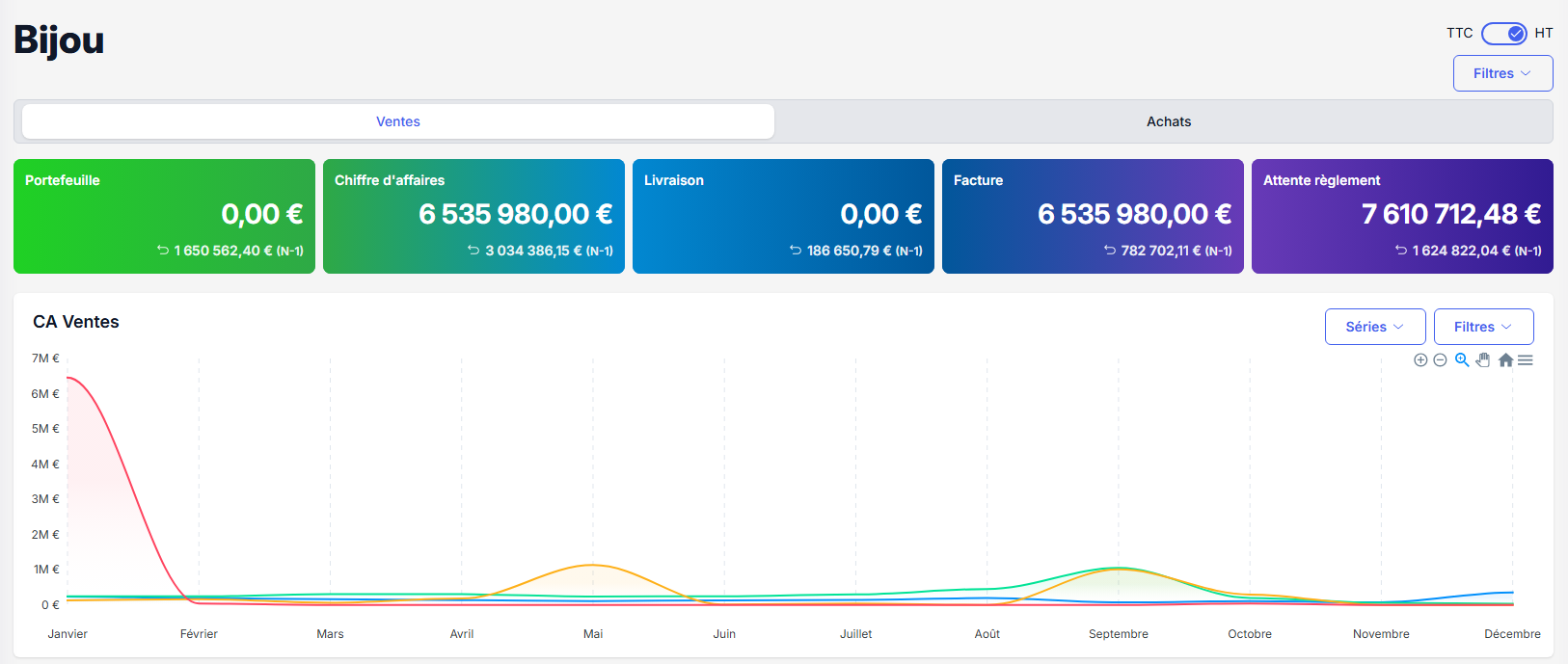
Task: Open the Chiffre d'affaires card
Action: click(x=473, y=216)
